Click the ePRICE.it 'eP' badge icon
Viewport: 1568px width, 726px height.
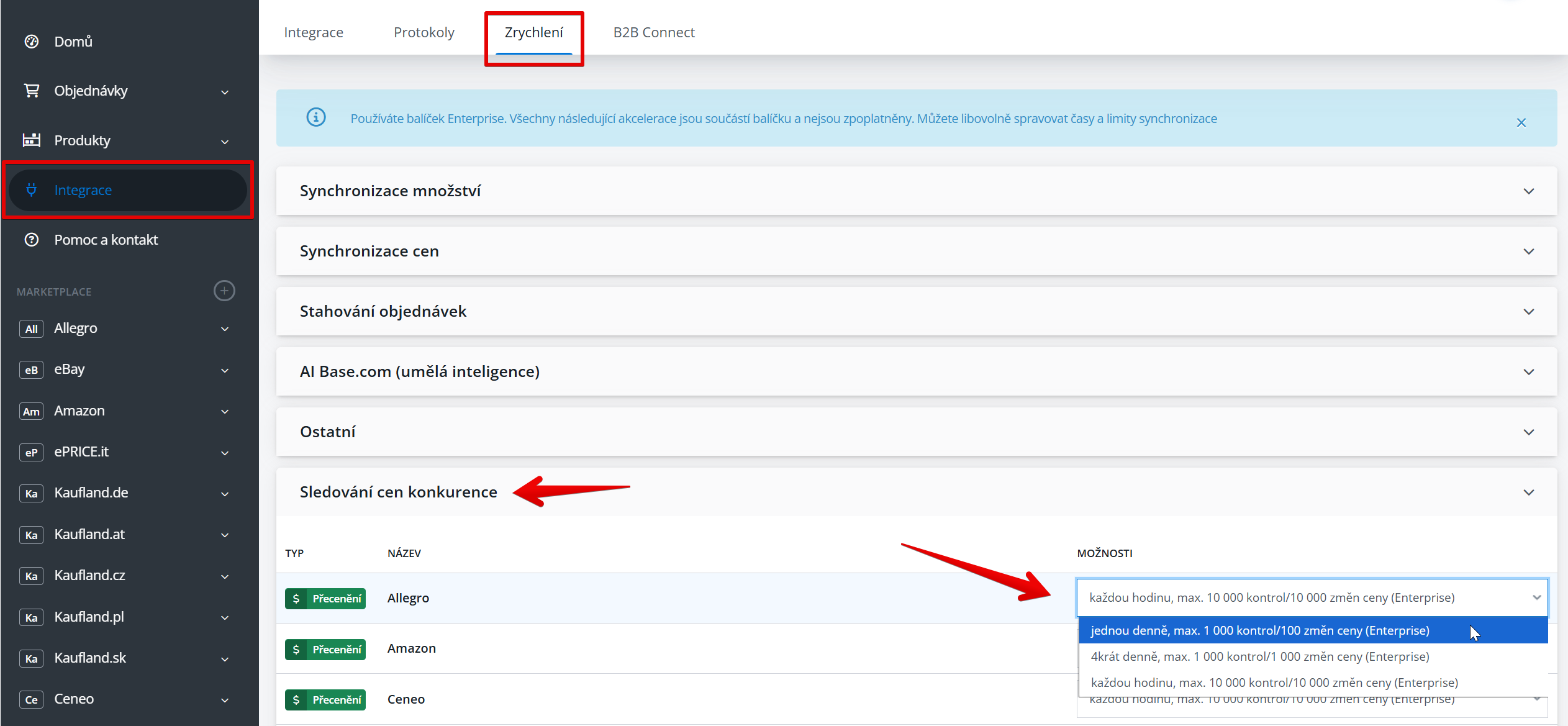tap(32, 452)
